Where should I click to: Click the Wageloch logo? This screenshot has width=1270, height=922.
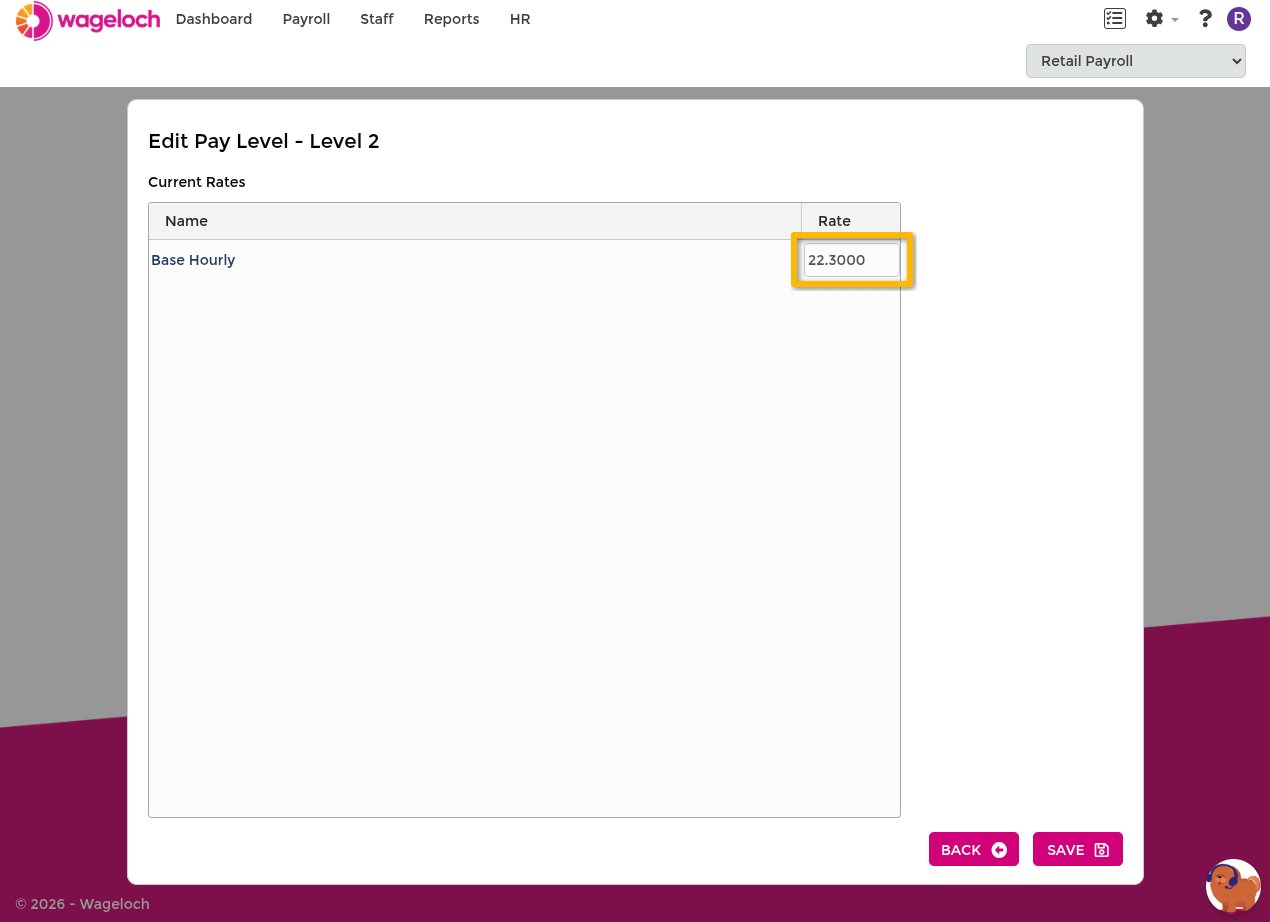coord(88,20)
